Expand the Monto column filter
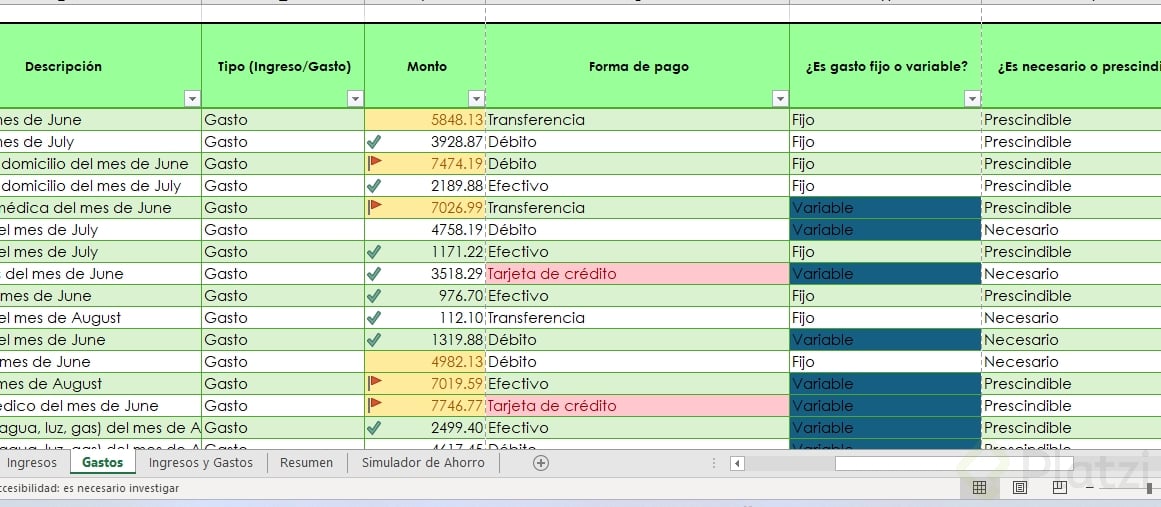This screenshot has height=507, width=1161. click(476, 98)
